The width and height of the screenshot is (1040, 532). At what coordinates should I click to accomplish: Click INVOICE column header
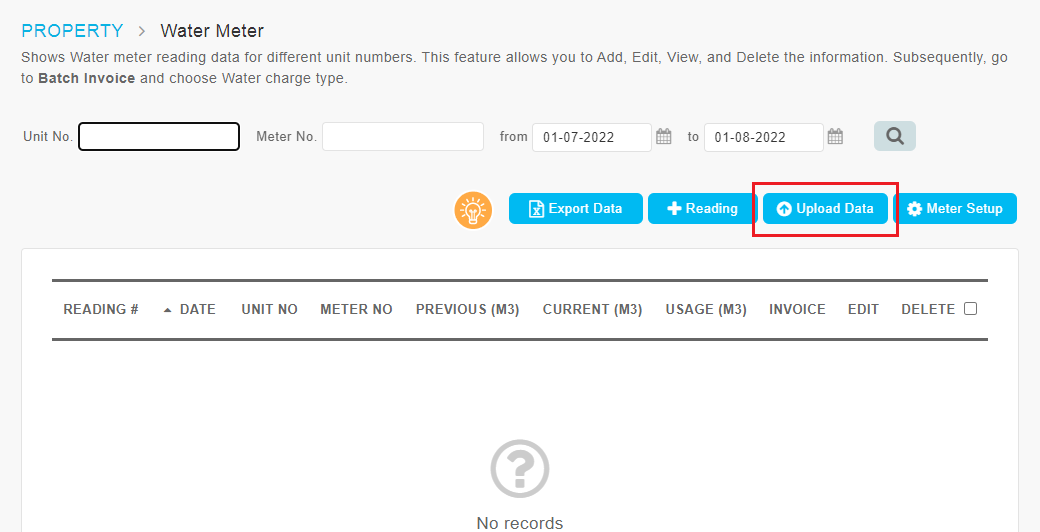pos(797,309)
